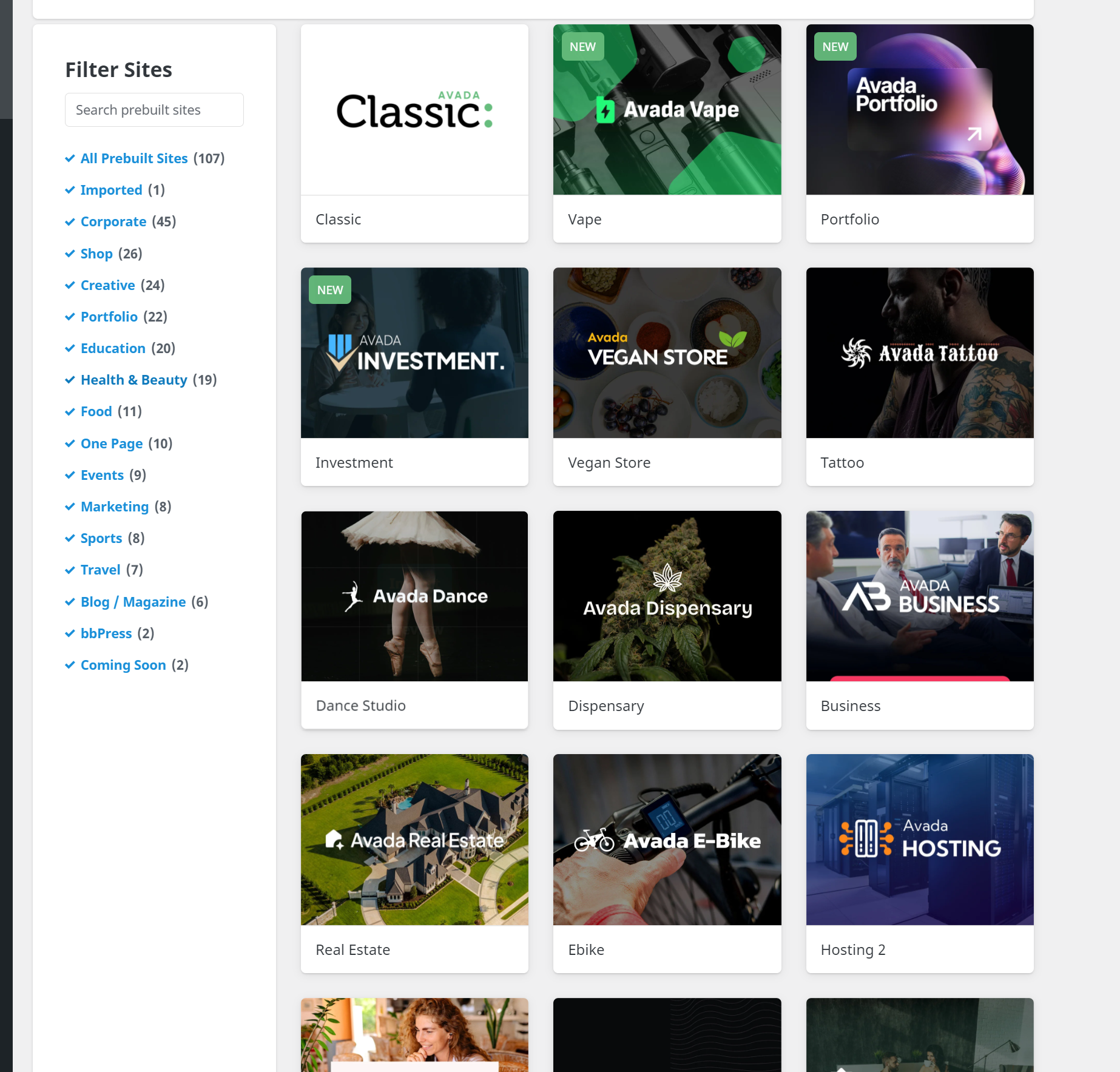Click the "Dispensary" card title

coord(606,706)
